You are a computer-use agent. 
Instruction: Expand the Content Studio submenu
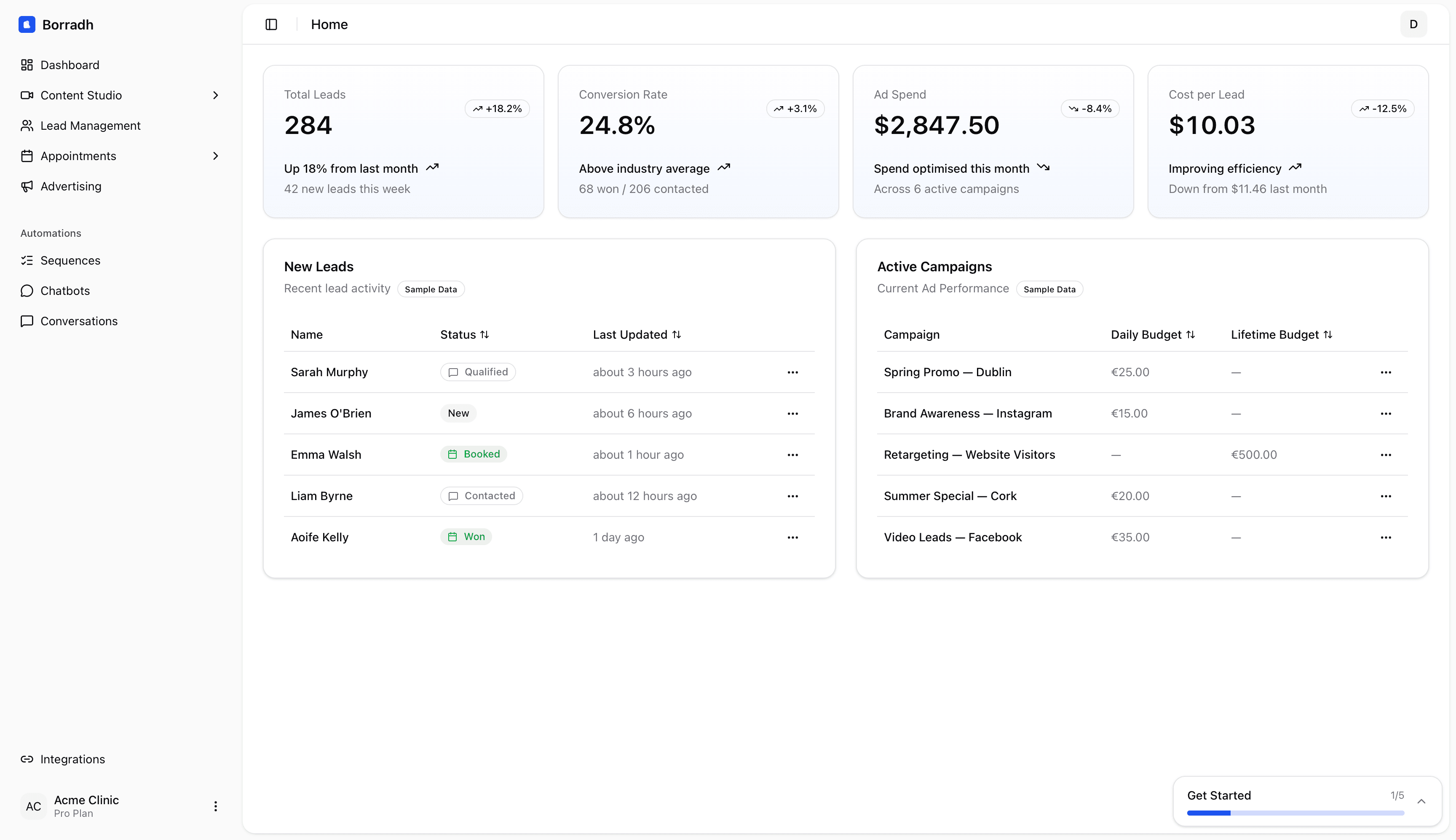pyautogui.click(x=215, y=95)
